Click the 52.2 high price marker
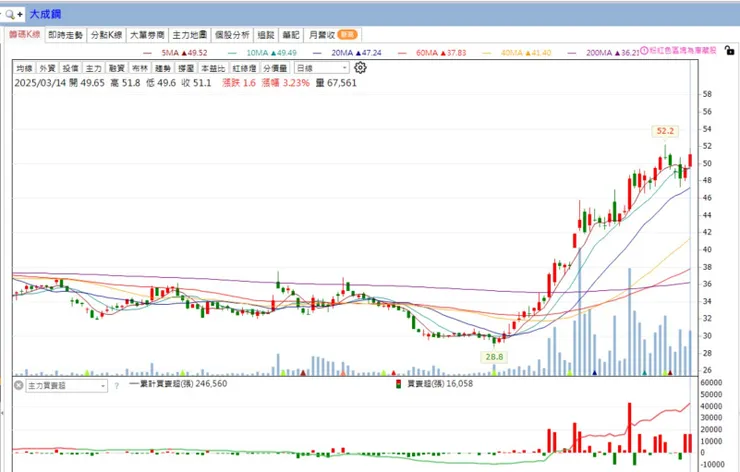 point(665,131)
